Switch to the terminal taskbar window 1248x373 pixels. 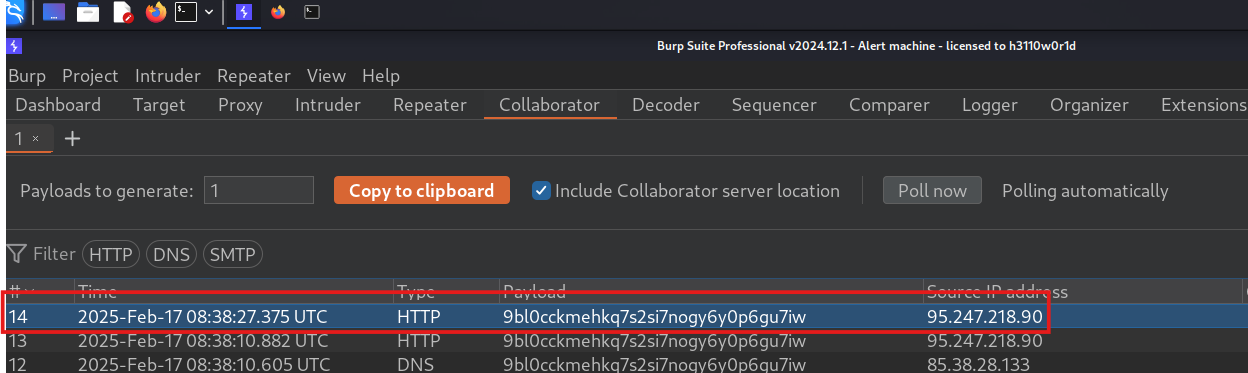coord(312,12)
